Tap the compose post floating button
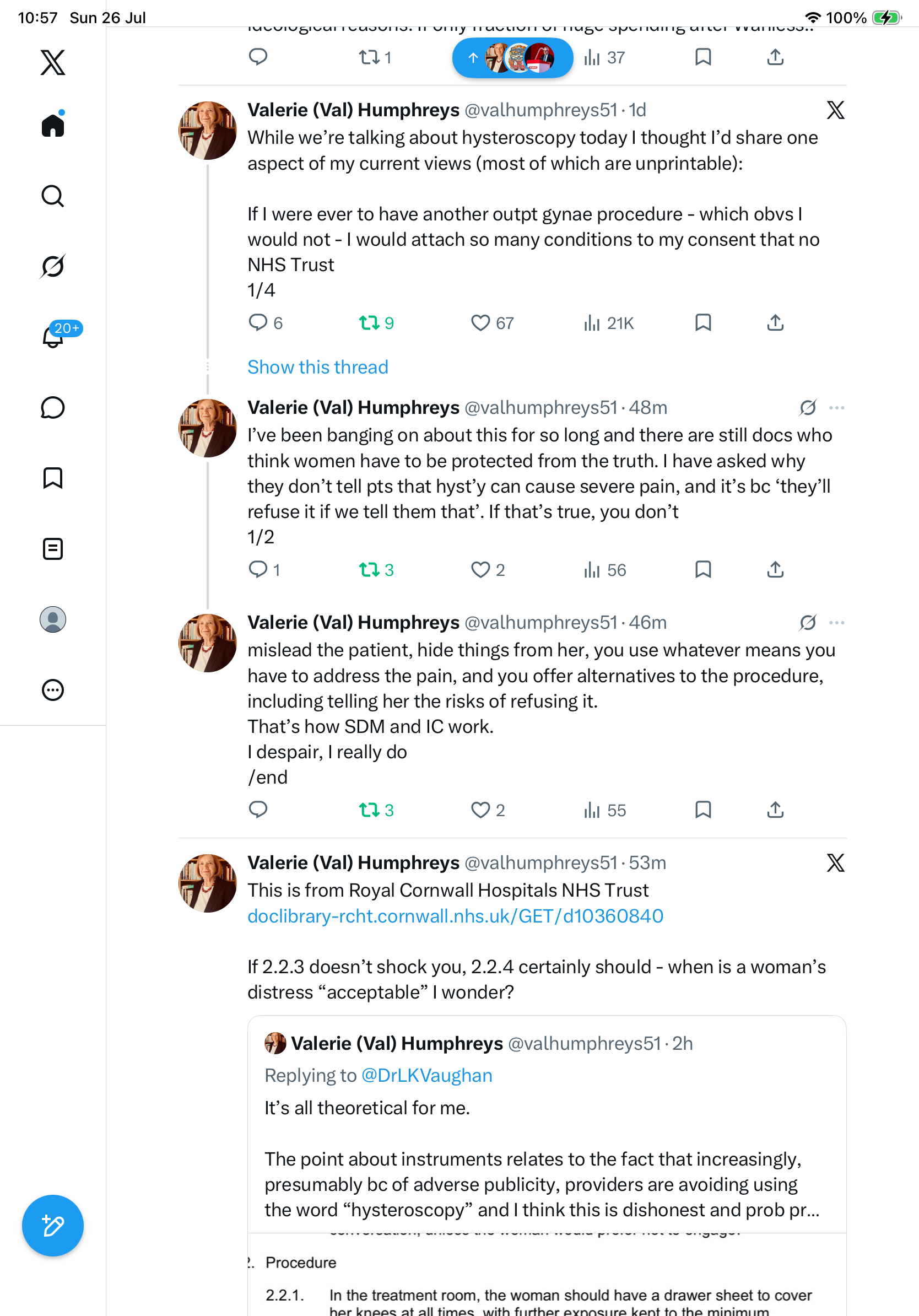The height and width of the screenshot is (1316, 919). coord(53,1226)
